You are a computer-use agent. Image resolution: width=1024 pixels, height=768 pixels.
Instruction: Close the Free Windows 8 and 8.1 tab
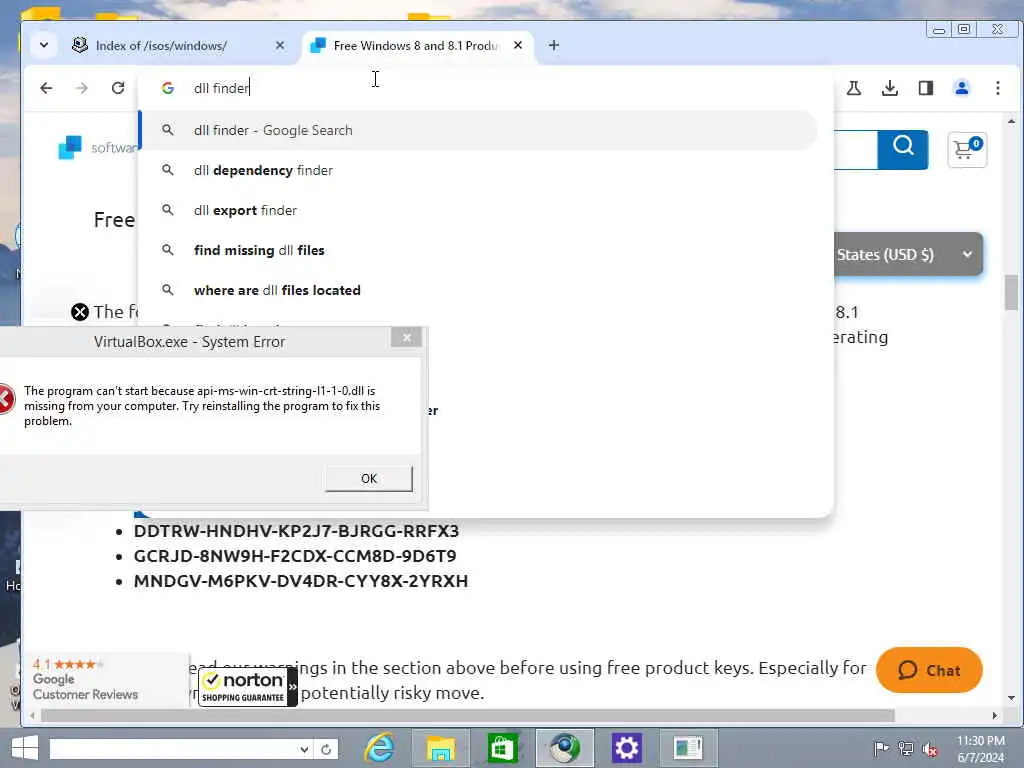[x=518, y=46]
